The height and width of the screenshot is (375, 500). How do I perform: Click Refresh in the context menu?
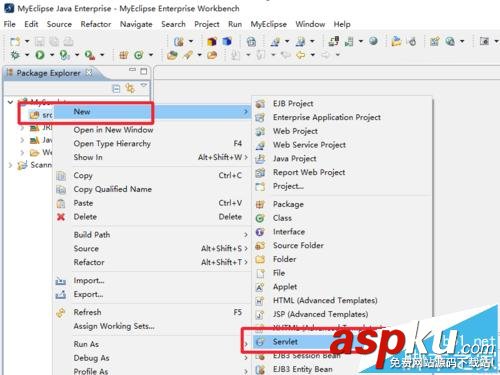[x=153, y=312]
